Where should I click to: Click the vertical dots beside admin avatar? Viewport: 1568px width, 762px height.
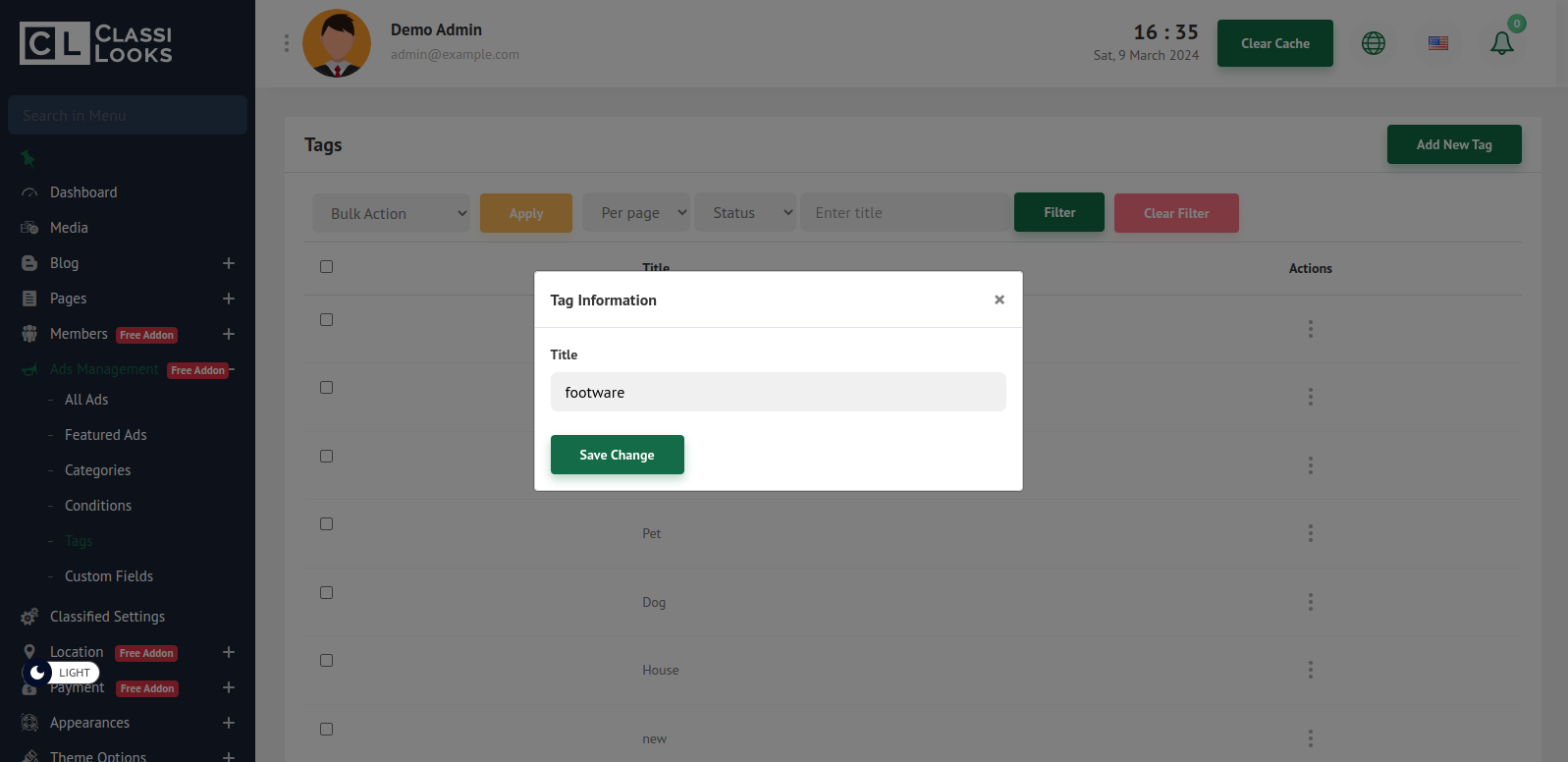(287, 43)
